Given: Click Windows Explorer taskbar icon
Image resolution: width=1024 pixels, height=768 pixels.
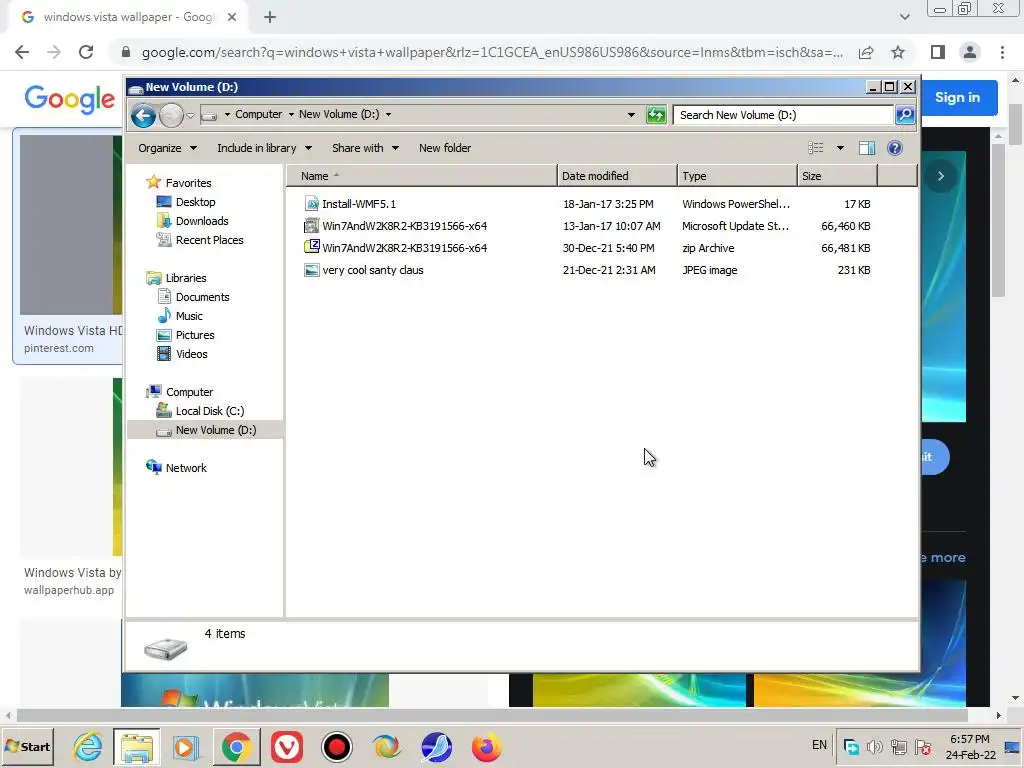Looking at the screenshot, I should (x=136, y=746).
